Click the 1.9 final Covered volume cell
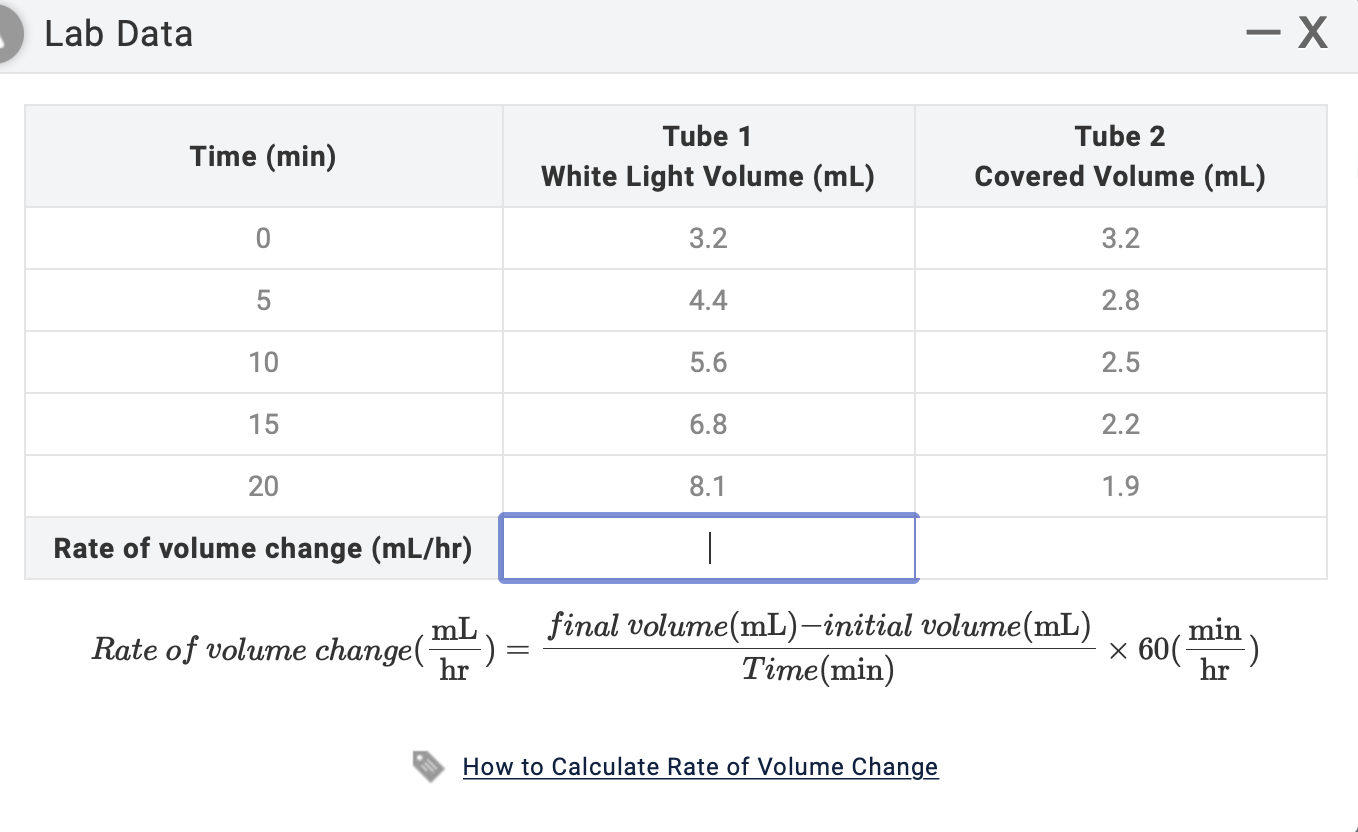 click(x=1120, y=486)
